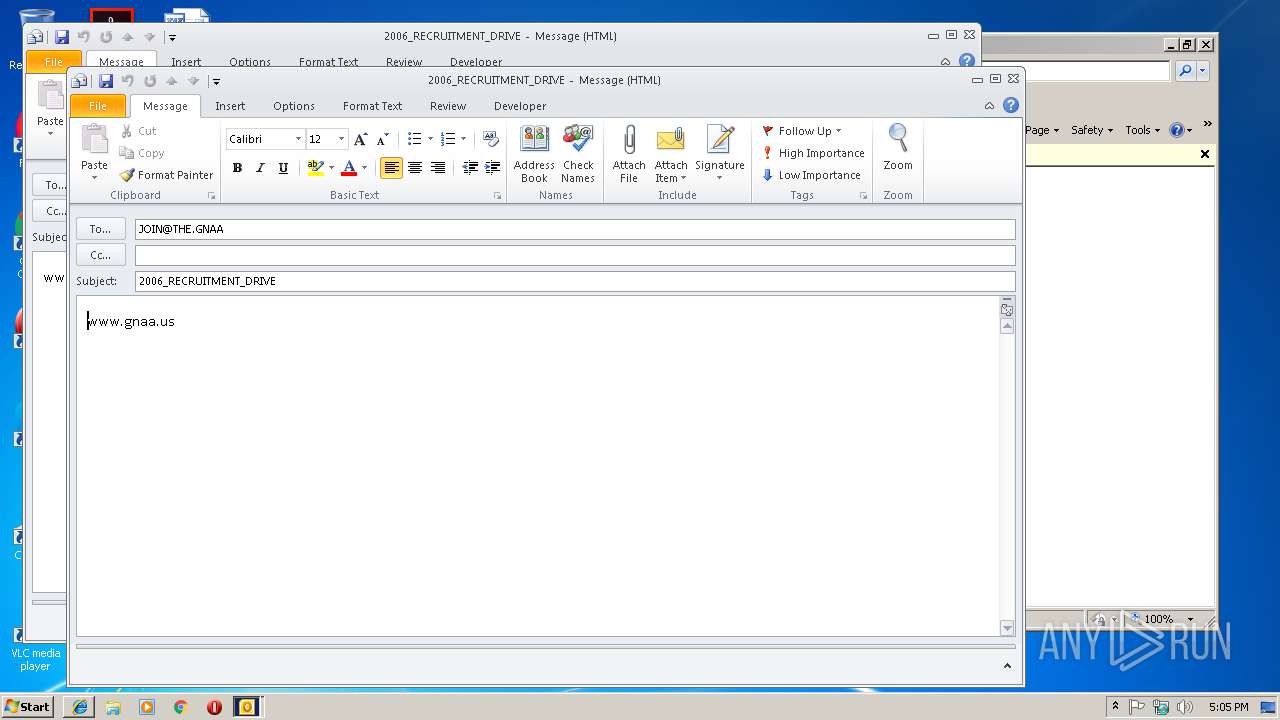Screen dimensions: 1280x720
Task: Toggle Underline formatting
Action: pos(283,168)
